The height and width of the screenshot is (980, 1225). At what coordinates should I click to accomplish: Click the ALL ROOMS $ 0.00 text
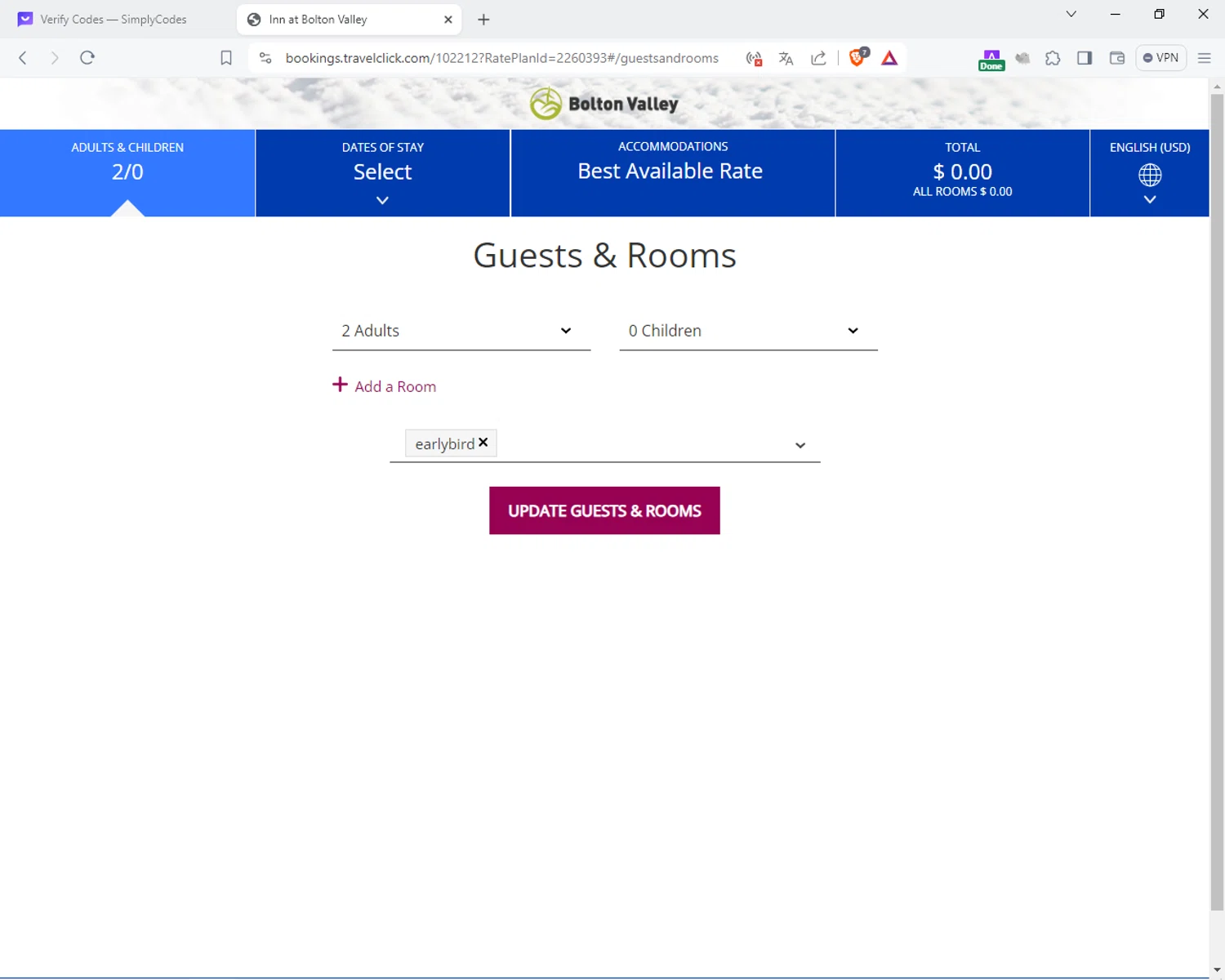962,192
